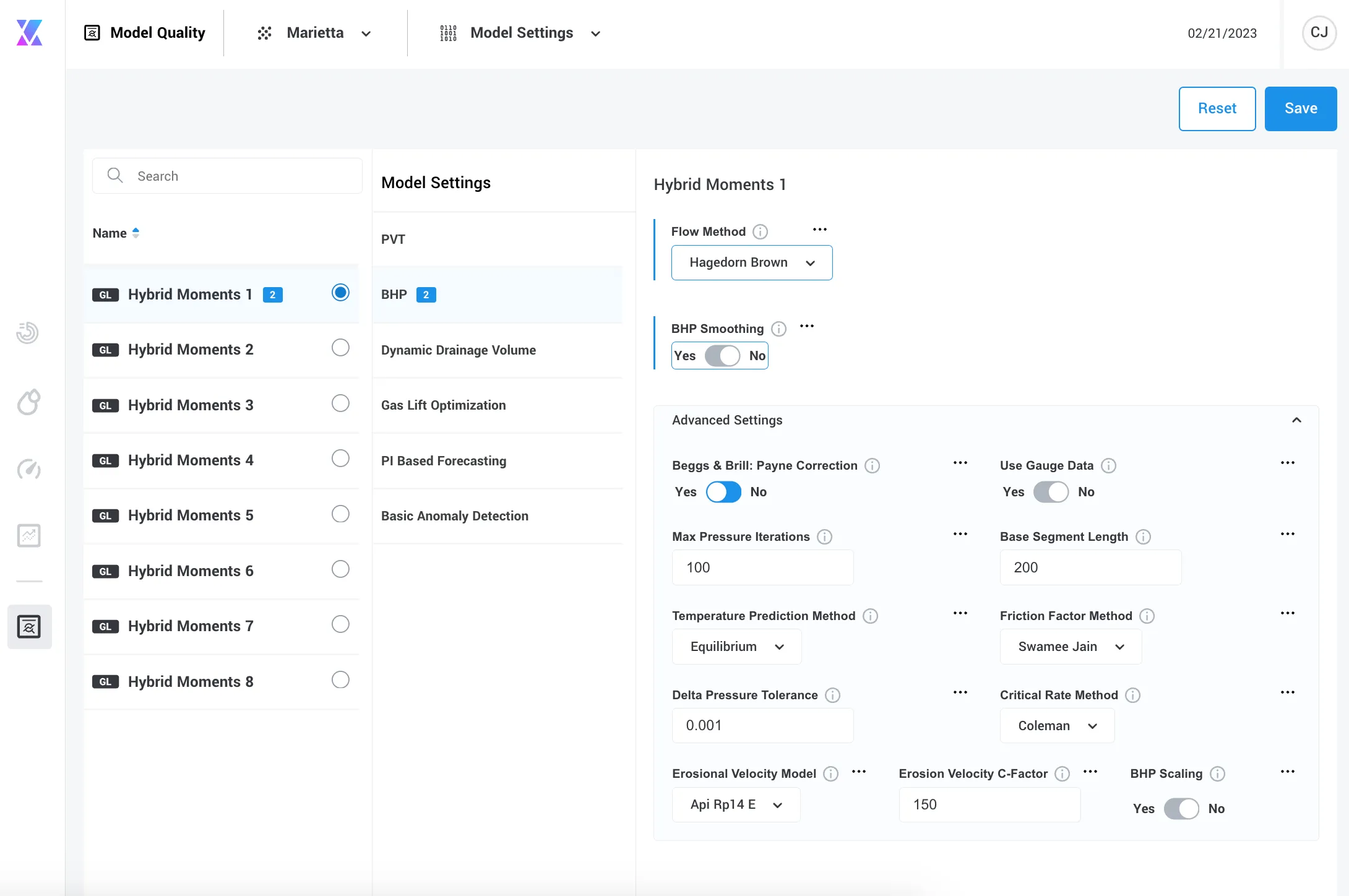Open the Equilibrium temperature method dropdown
The height and width of the screenshot is (896, 1349).
coord(736,647)
